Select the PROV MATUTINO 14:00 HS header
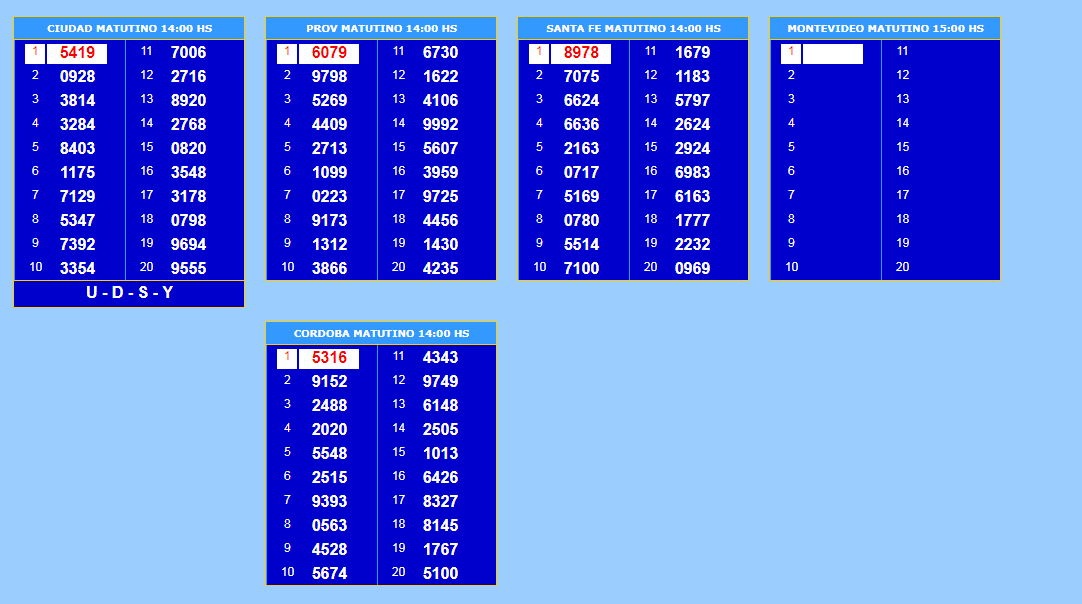 (x=381, y=29)
